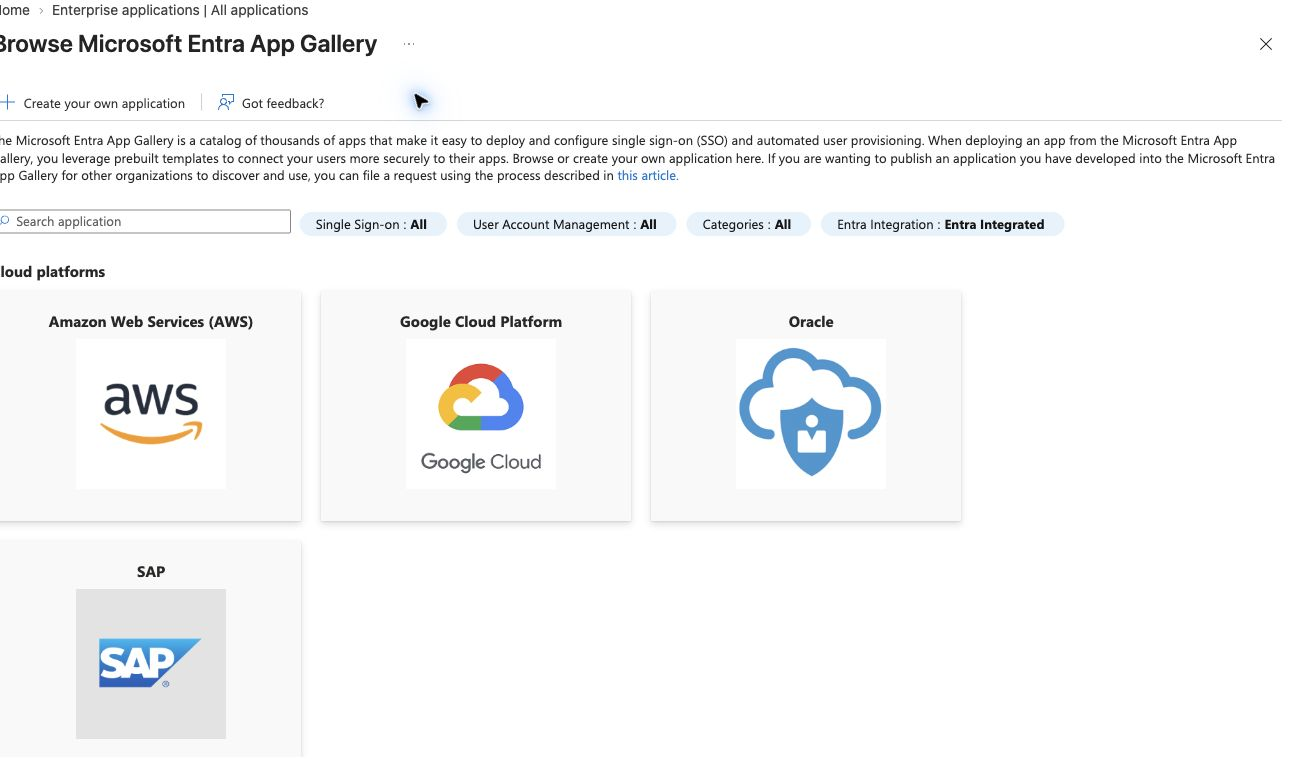Open the 'this article' link
The image size is (1302, 759).
coord(648,176)
